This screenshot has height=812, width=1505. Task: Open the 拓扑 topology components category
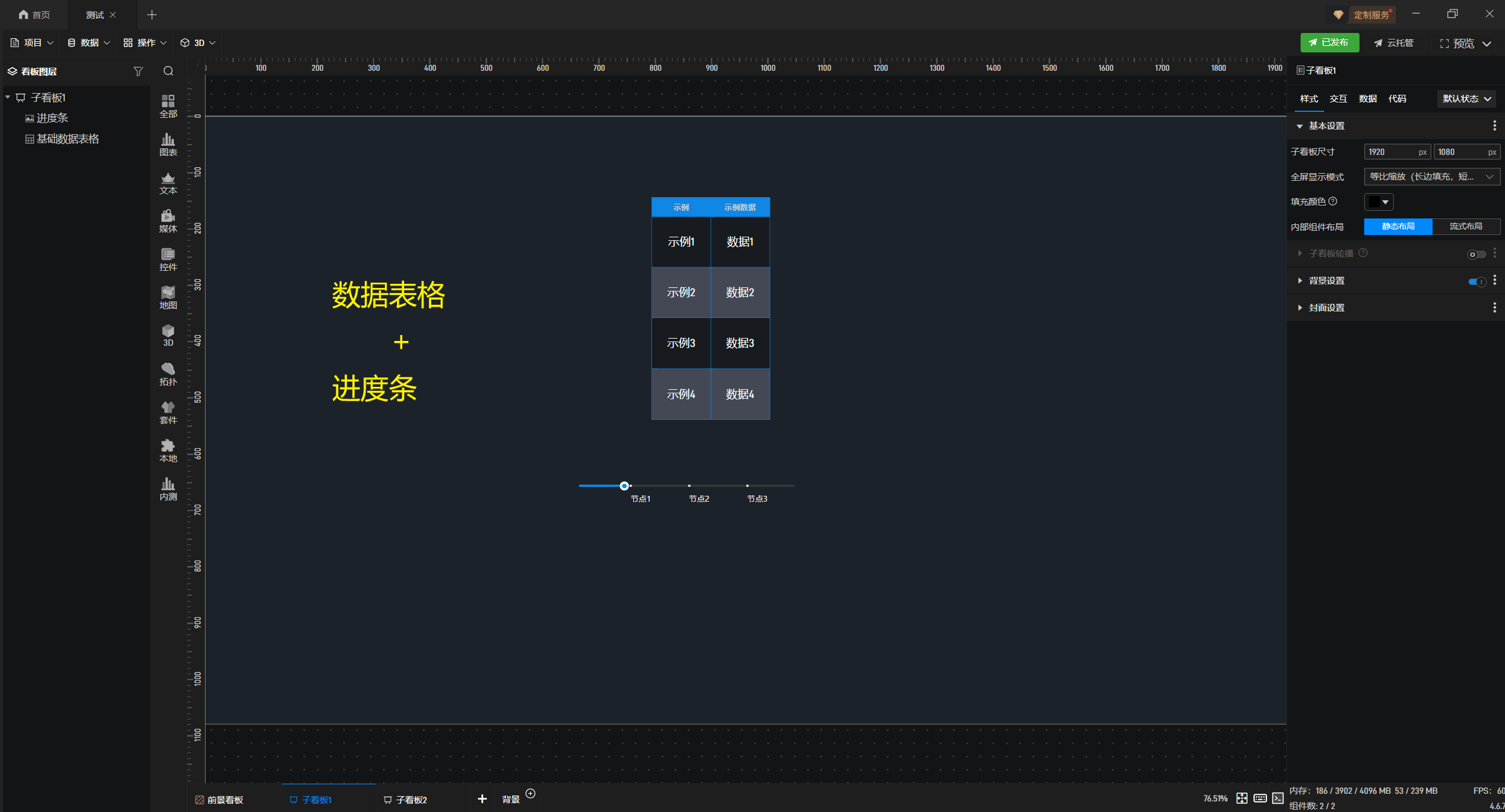tap(168, 374)
